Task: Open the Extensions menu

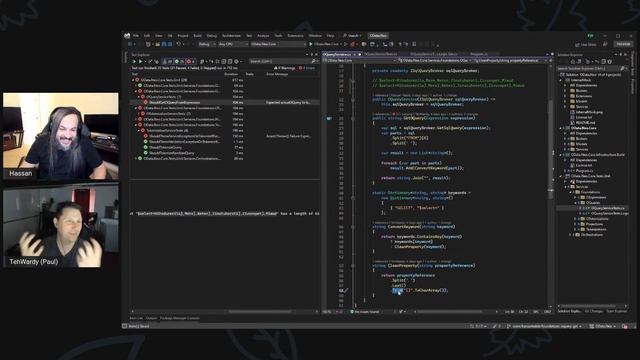Action: click(296, 36)
